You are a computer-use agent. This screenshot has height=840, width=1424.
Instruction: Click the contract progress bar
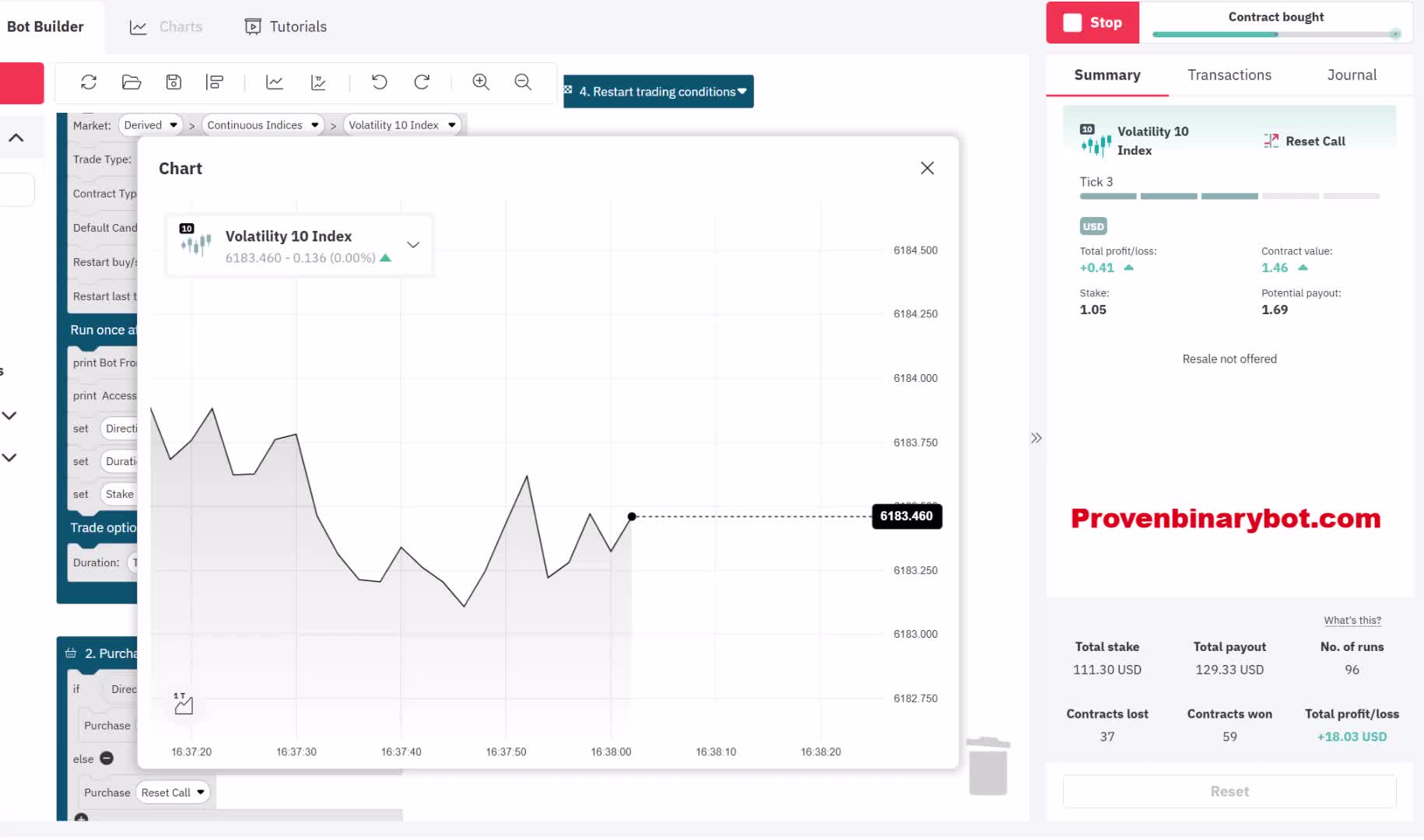point(1275,34)
